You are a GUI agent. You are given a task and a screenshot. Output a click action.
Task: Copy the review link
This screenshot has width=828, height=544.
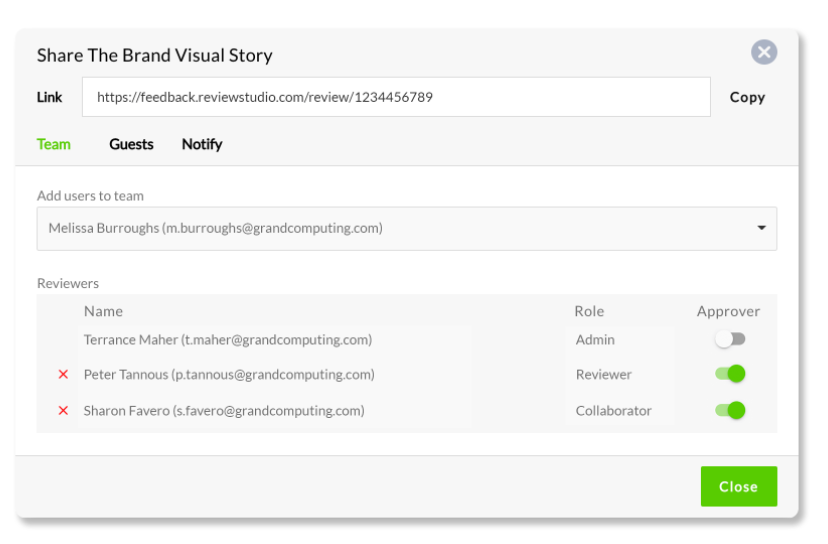(747, 97)
